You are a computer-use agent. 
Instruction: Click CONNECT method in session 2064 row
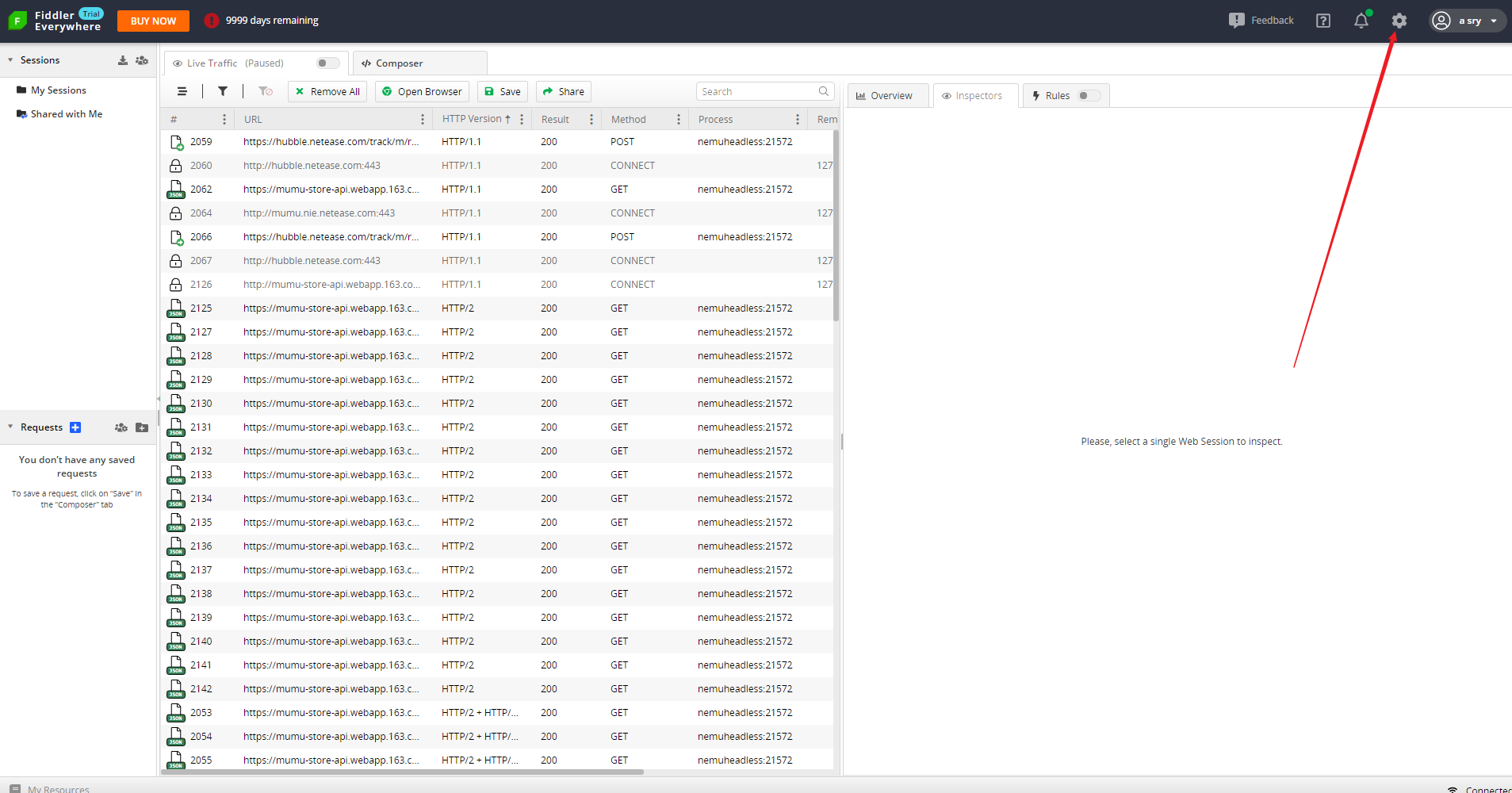click(x=633, y=213)
